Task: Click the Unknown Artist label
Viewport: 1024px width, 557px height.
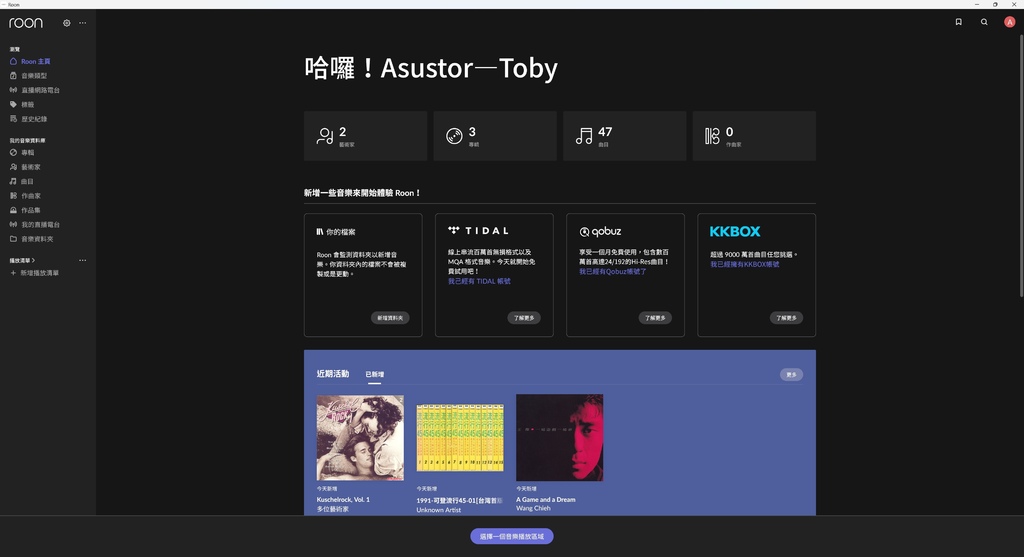Action: click(x=439, y=510)
